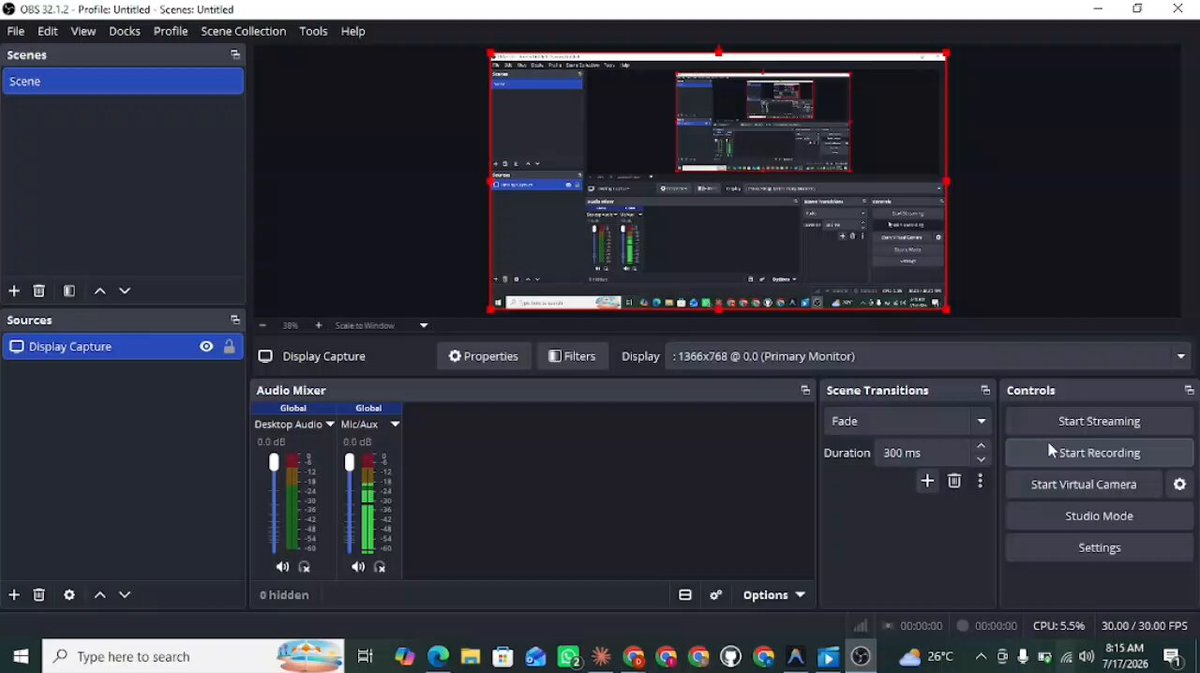The width and height of the screenshot is (1200, 673).
Task: Open the audio mixer Options dropdown
Action: tap(774, 595)
